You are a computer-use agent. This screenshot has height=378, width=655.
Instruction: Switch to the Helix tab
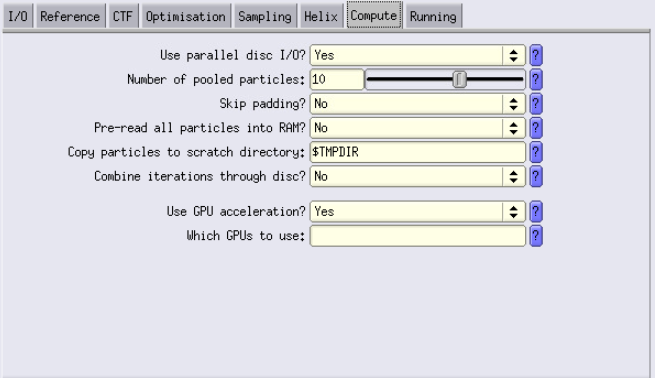[321, 16]
